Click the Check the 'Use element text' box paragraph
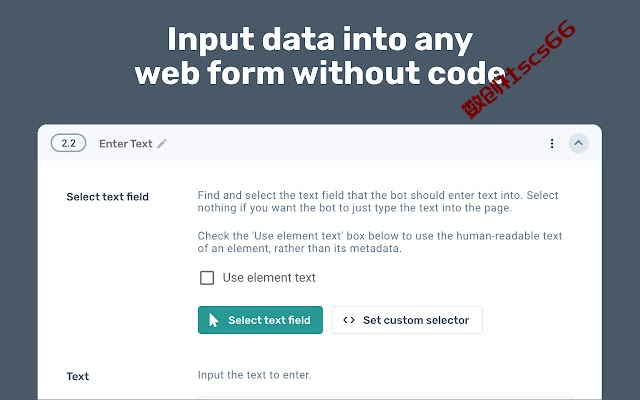Screen dimensions: 640x400 point(380,242)
